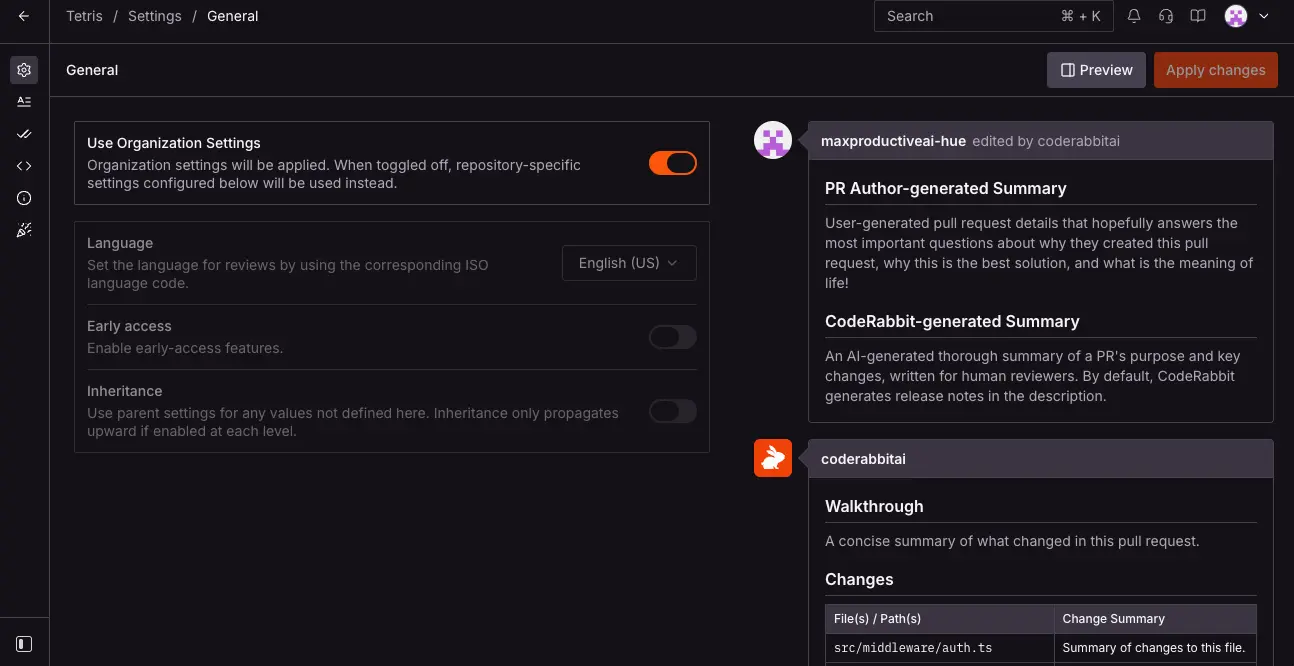Open the account chevron next to avatar

(x=1263, y=16)
